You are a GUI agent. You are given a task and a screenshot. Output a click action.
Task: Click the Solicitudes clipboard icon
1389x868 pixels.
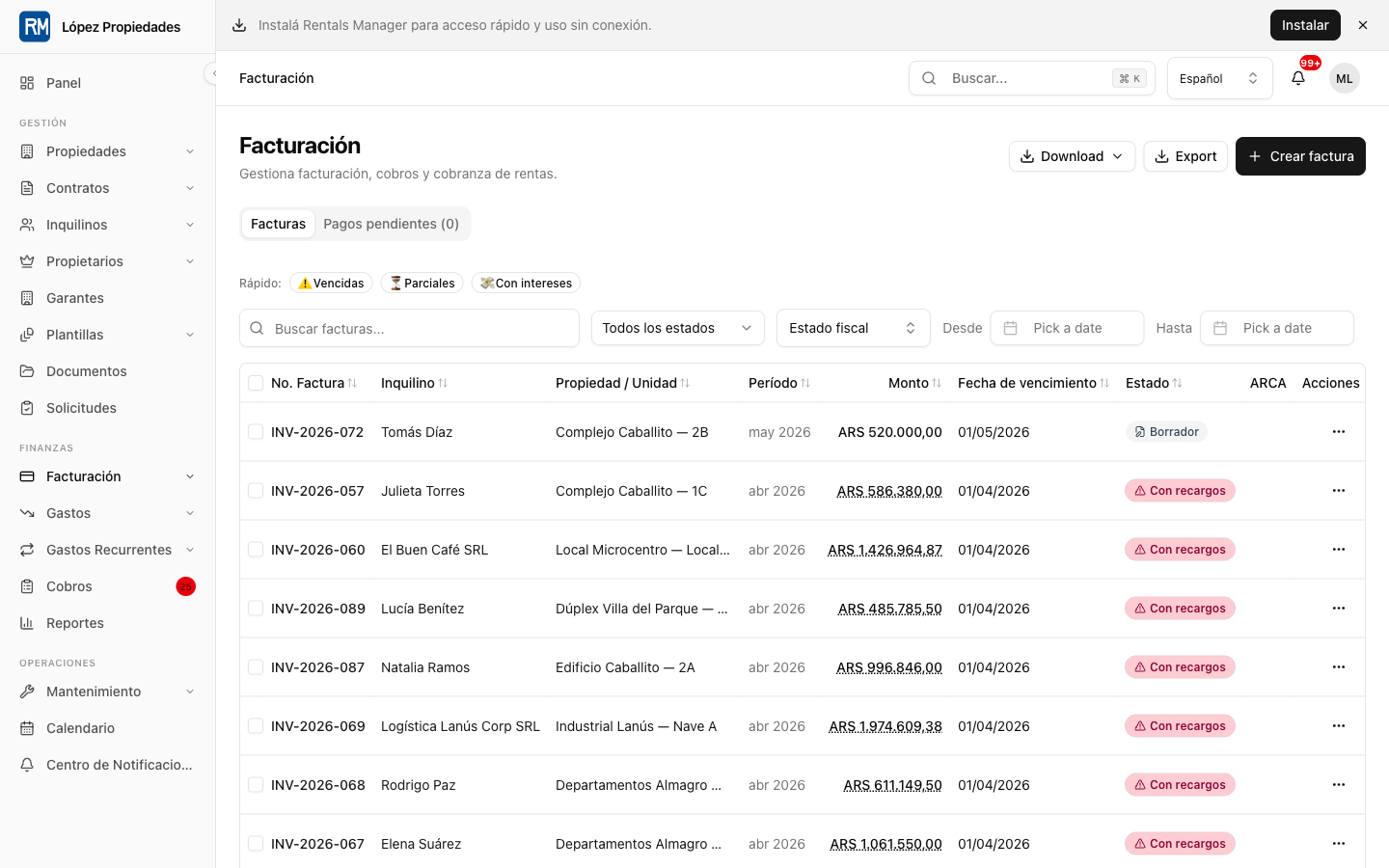point(27,408)
